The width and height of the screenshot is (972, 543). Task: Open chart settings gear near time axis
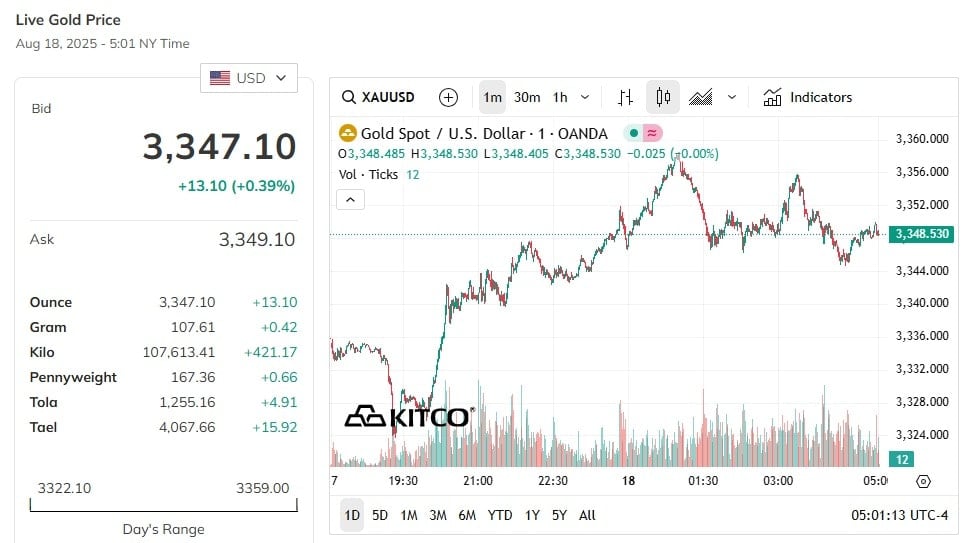923,481
